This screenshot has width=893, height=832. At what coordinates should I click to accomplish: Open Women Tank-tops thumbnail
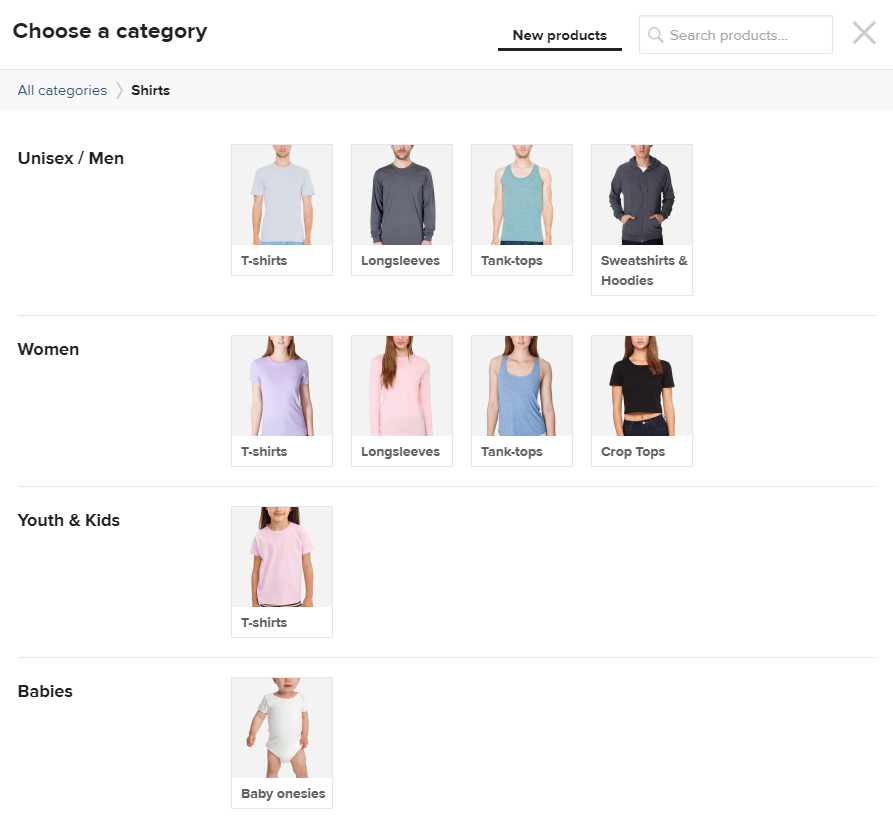pyautogui.click(x=522, y=386)
